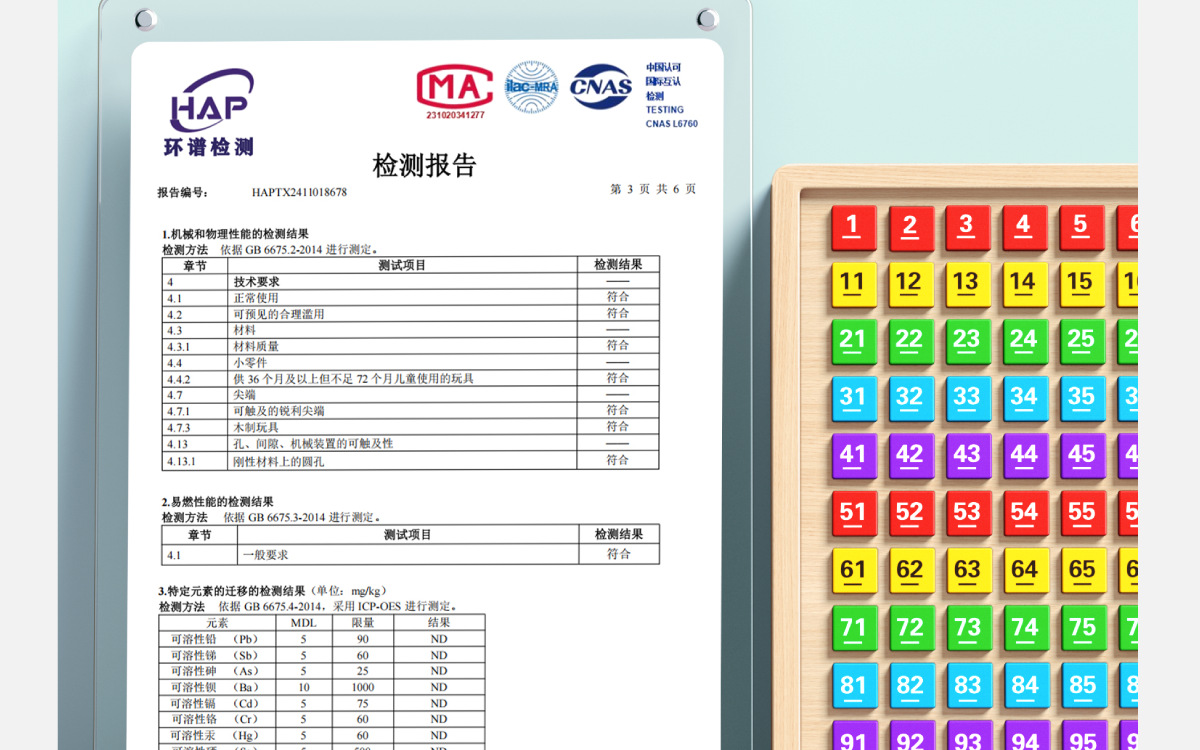Viewport: 1200px width, 750px height.
Task: Click the limit value 1000
Action: (362, 687)
